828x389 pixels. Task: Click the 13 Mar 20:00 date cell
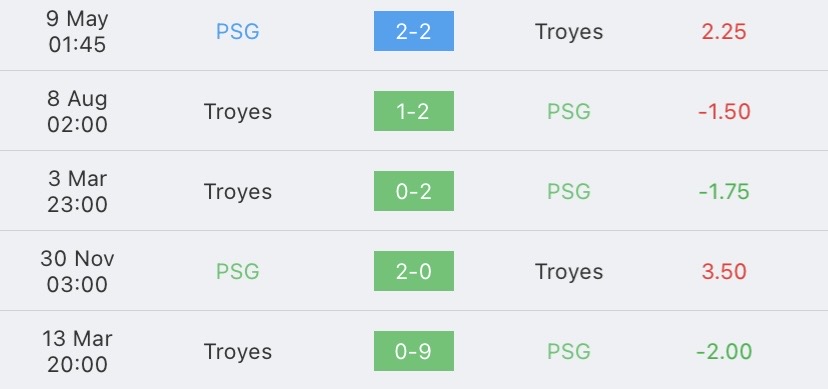[77, 352]
